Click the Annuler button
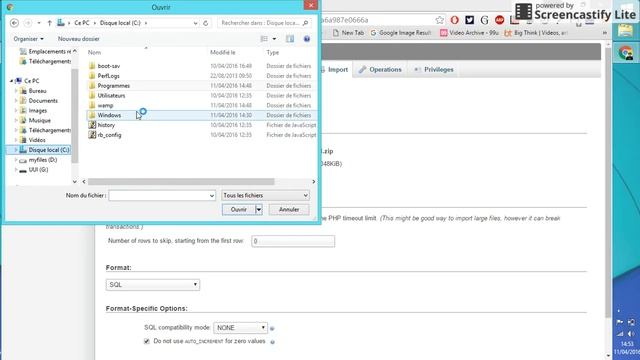 [x=289, y=209]
